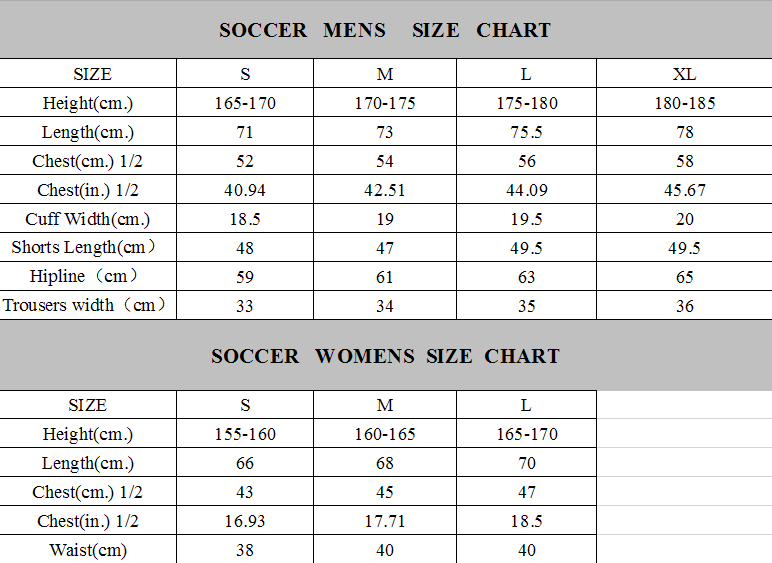This screenshot has height=563, width=772.
Task: Select the 155-160 height cell
Action: (x=245, y=434)
